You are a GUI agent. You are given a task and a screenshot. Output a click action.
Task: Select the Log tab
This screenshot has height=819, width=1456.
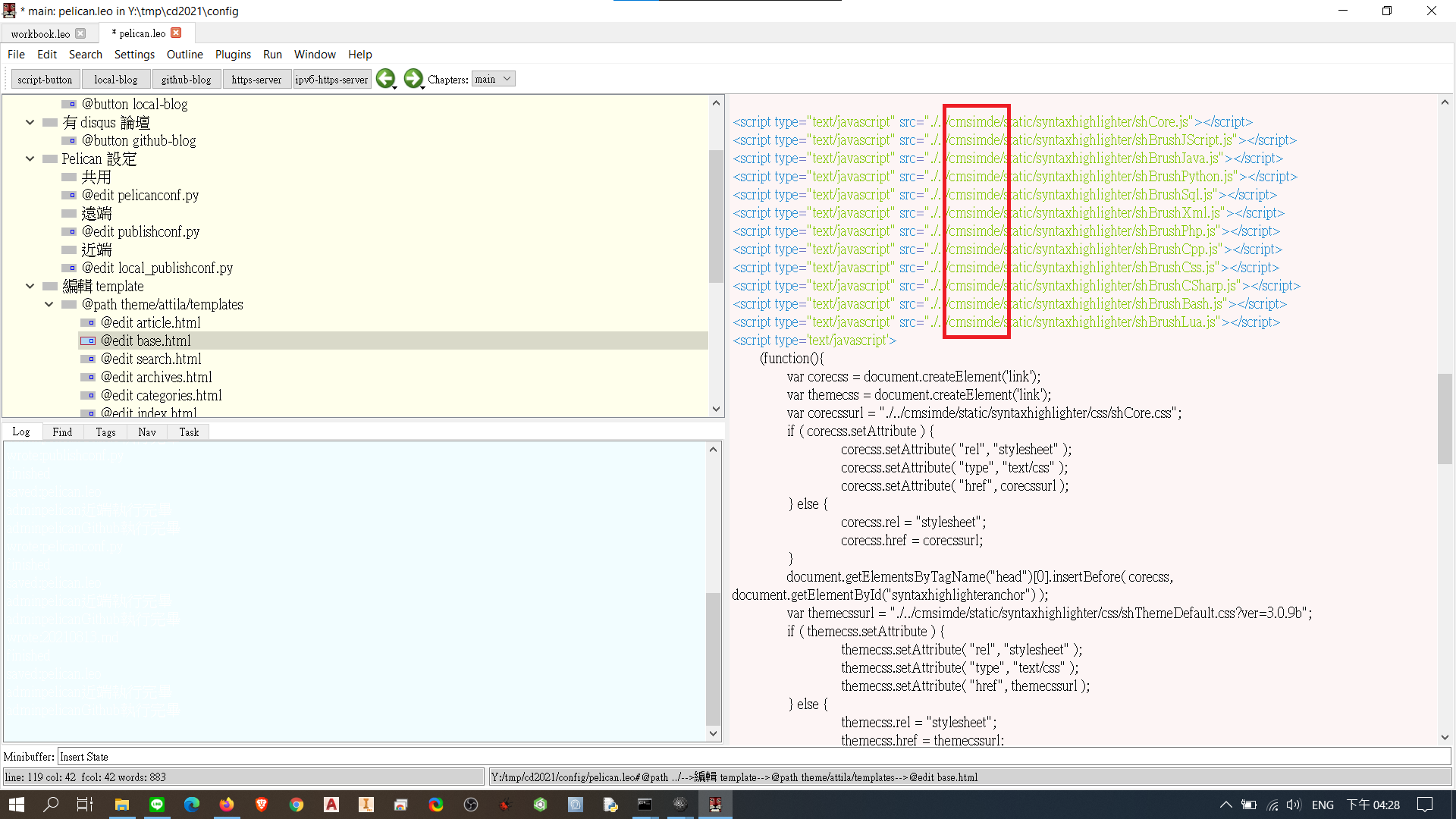coord(21,431)
